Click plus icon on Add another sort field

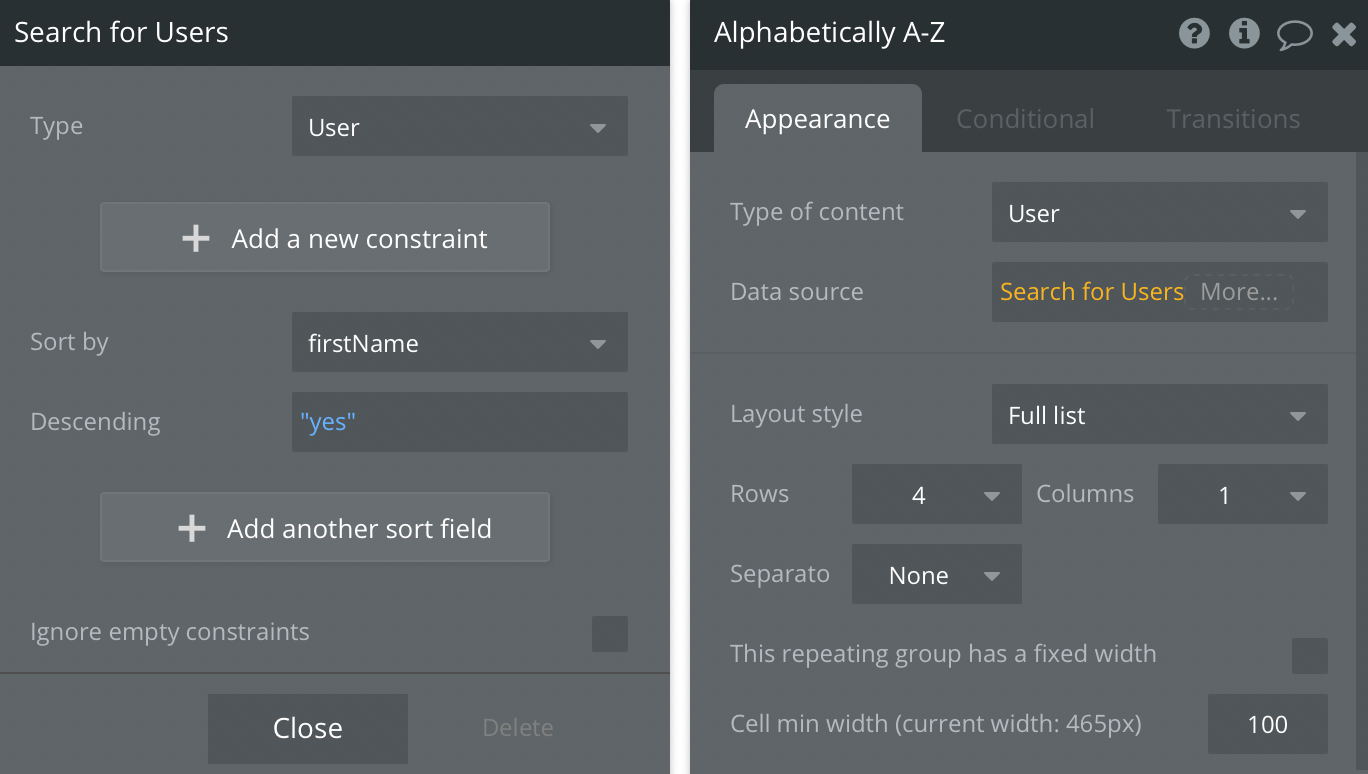(x=191, y=528)
